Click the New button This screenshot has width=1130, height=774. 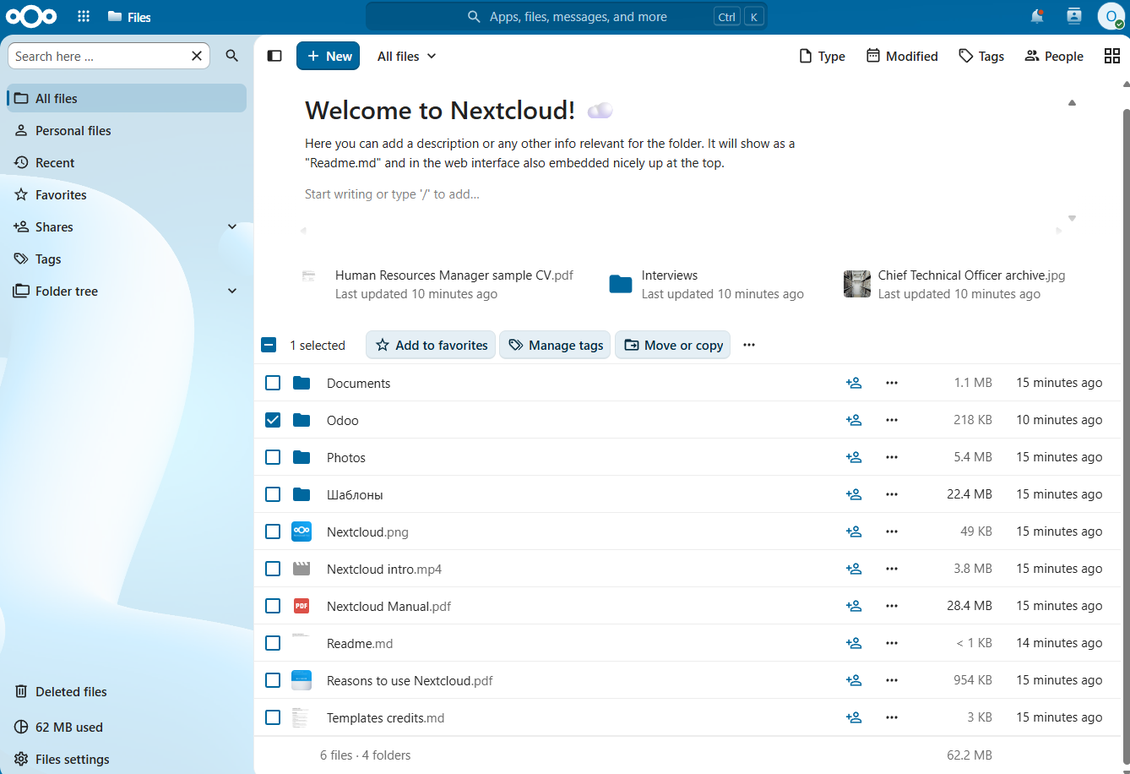[x=328, y=56]
